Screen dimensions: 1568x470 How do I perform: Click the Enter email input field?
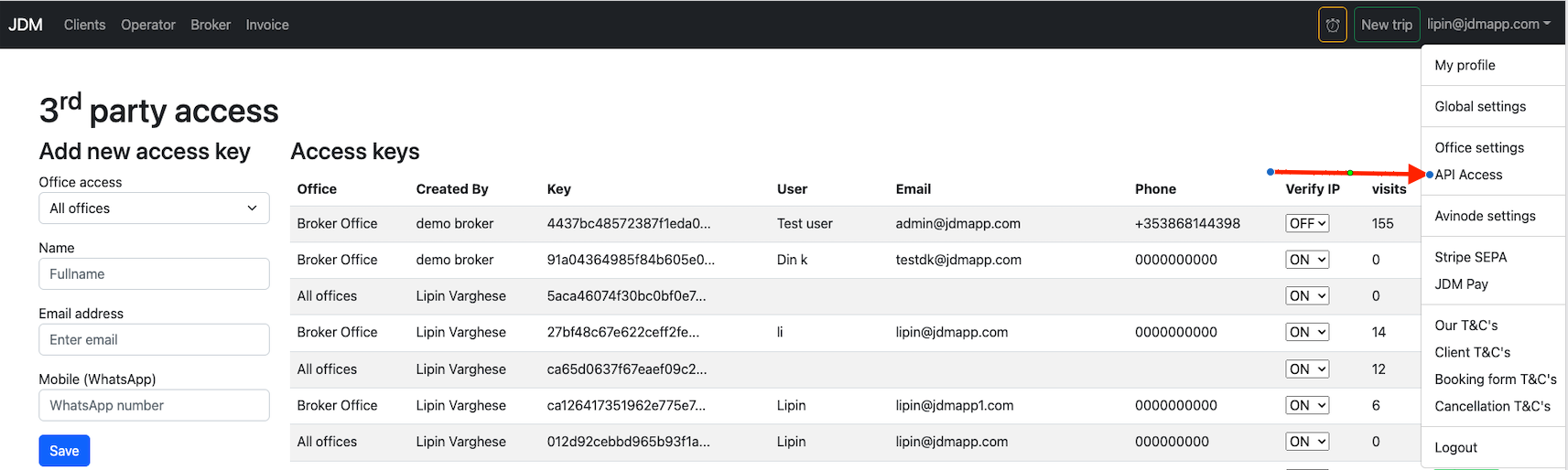coord(154,339)
